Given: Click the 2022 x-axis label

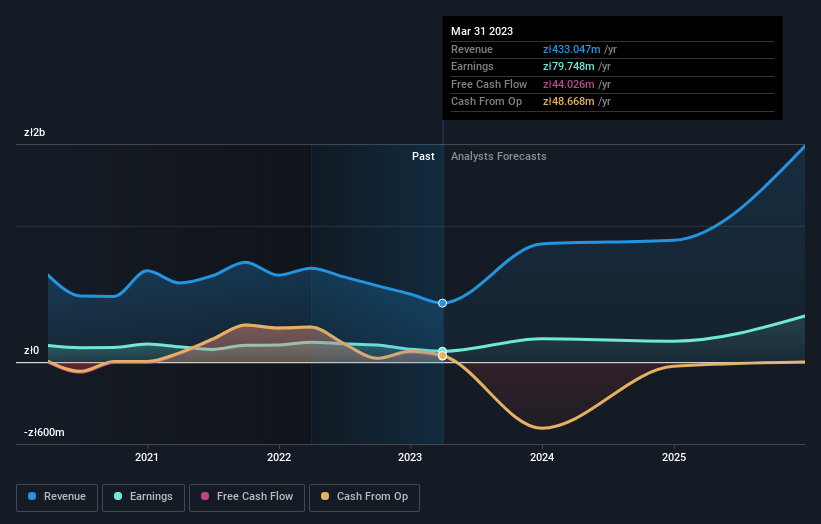Looking at the screenshot, I should (x=279, y=457).
